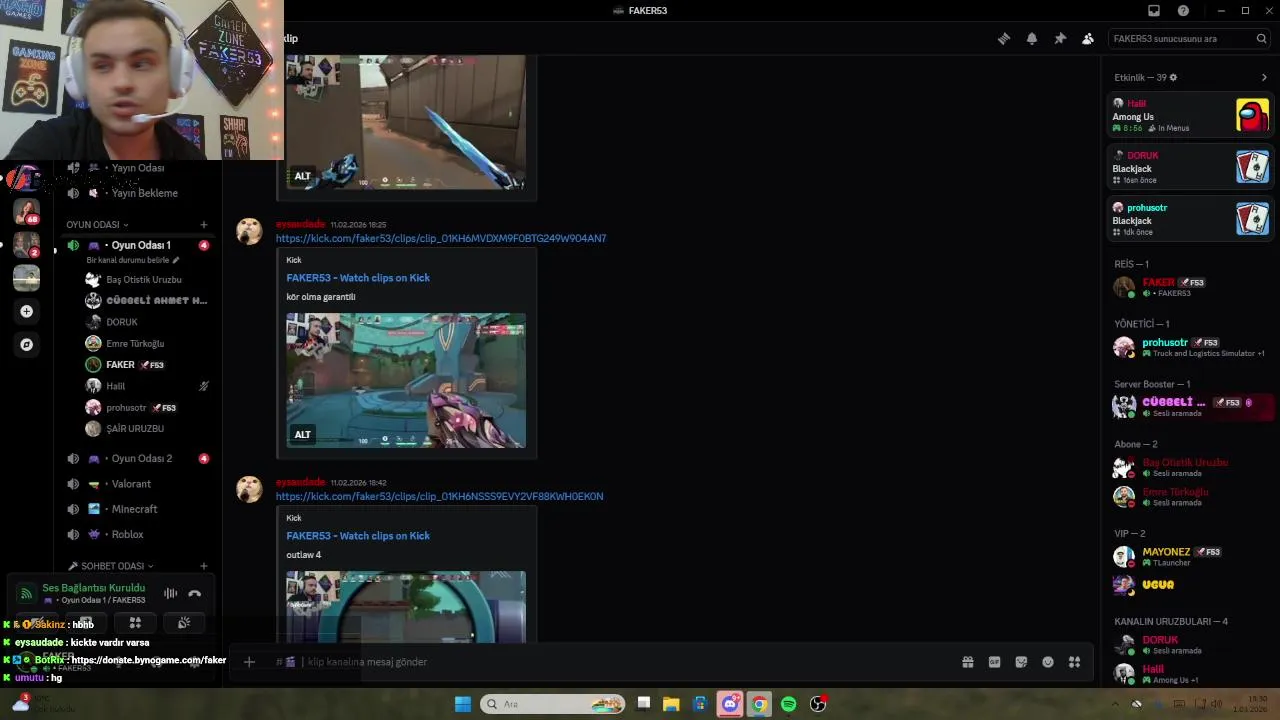This screenshot has height=720, width=1280.
Task: Select voice user ŞAİR URUZBU in Oyun Odası 1
Action: pos(148,428)
